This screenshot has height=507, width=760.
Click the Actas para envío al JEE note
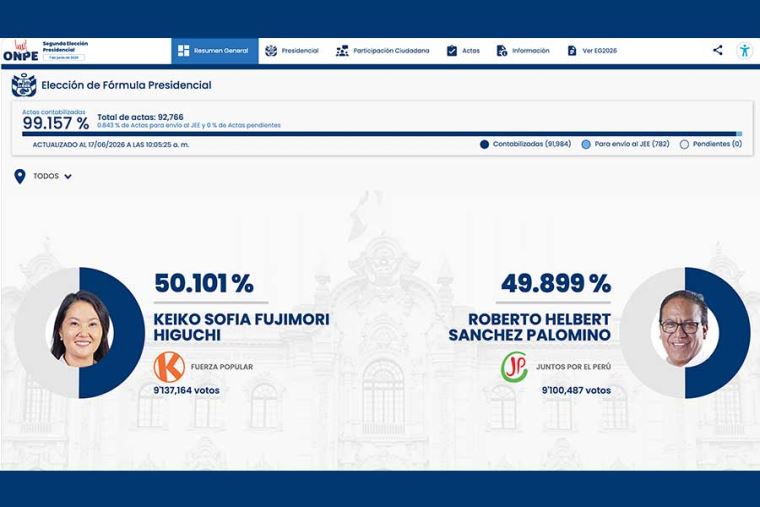click(189, 126)
